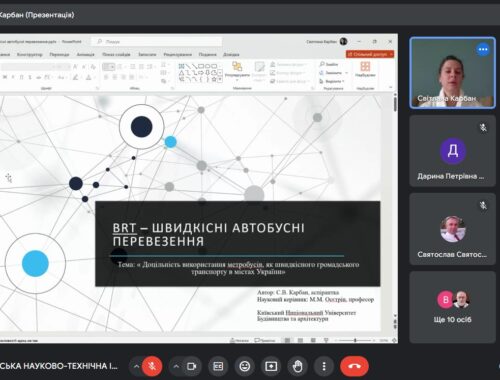The image size is (500, 380).
Task: Select the Святослав participant tile
Action: (452, 229)
